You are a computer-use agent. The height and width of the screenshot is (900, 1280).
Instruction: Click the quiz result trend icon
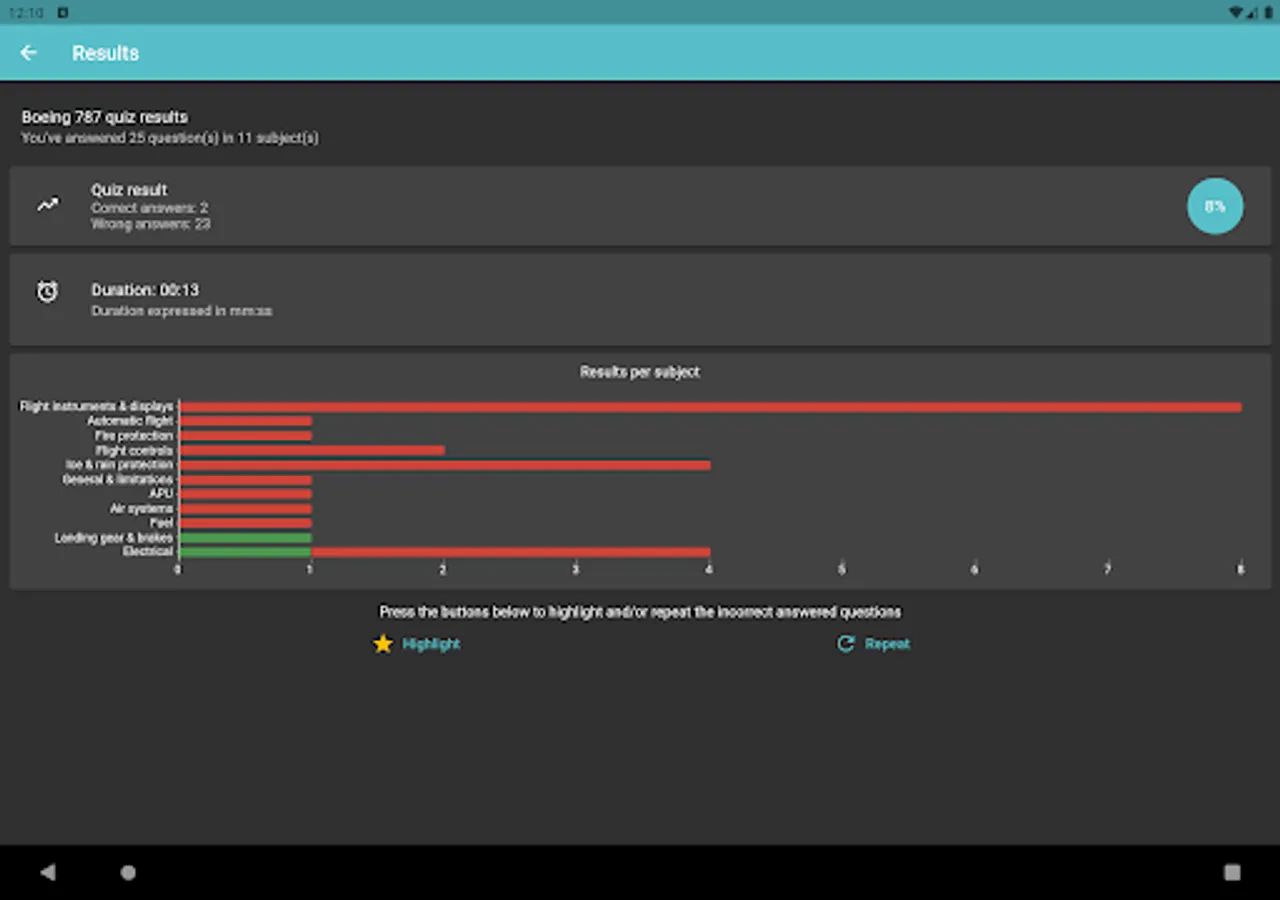[48, 205]
